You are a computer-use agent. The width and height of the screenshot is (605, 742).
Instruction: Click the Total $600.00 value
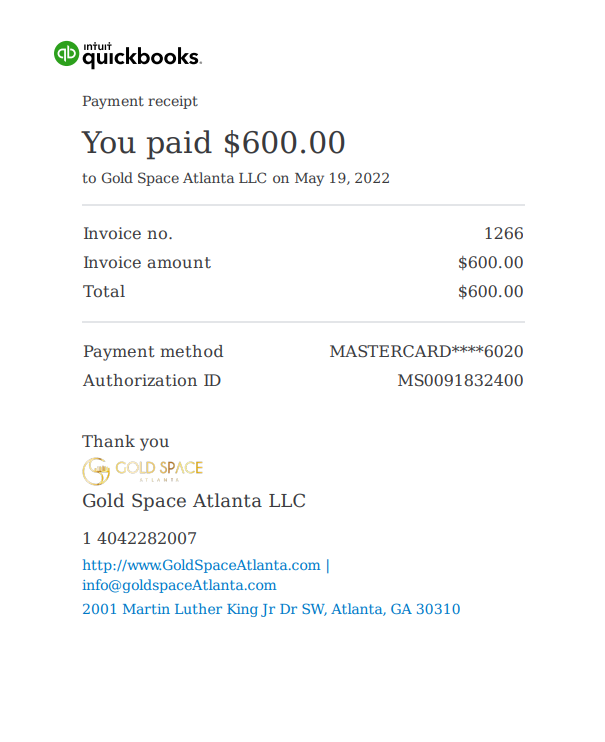490,292
